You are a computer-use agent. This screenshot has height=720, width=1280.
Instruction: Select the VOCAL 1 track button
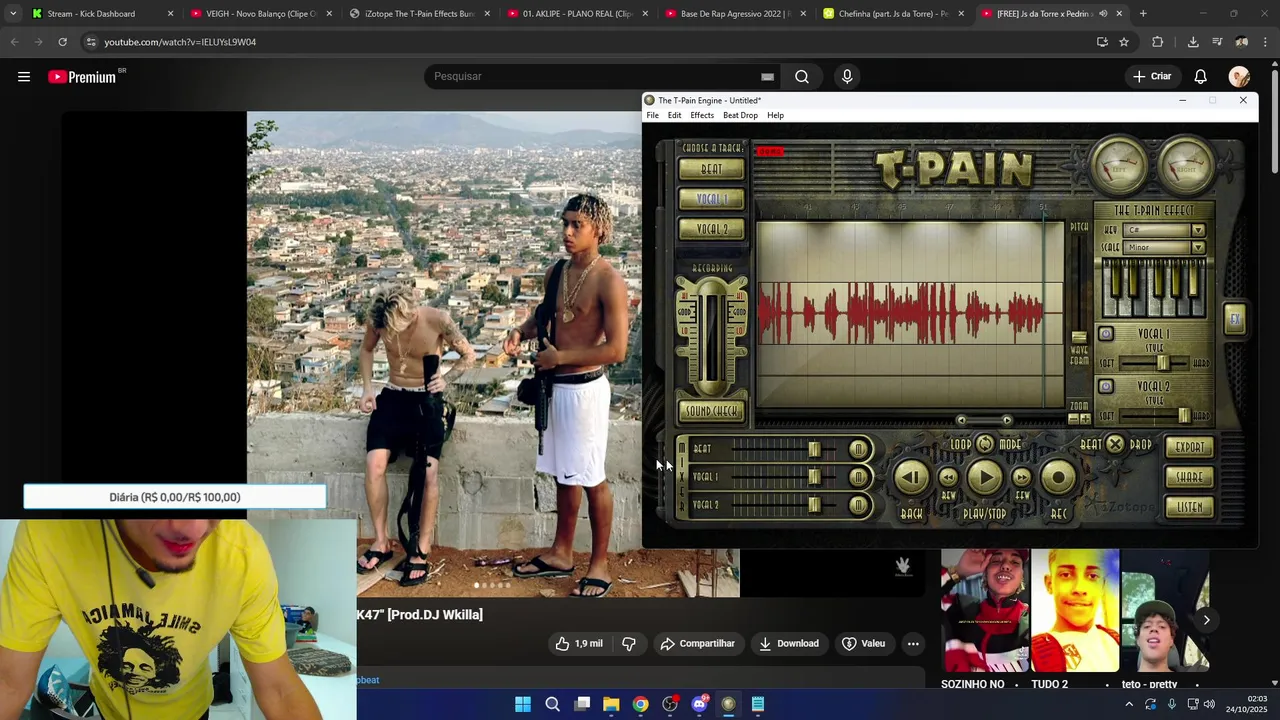711,199
